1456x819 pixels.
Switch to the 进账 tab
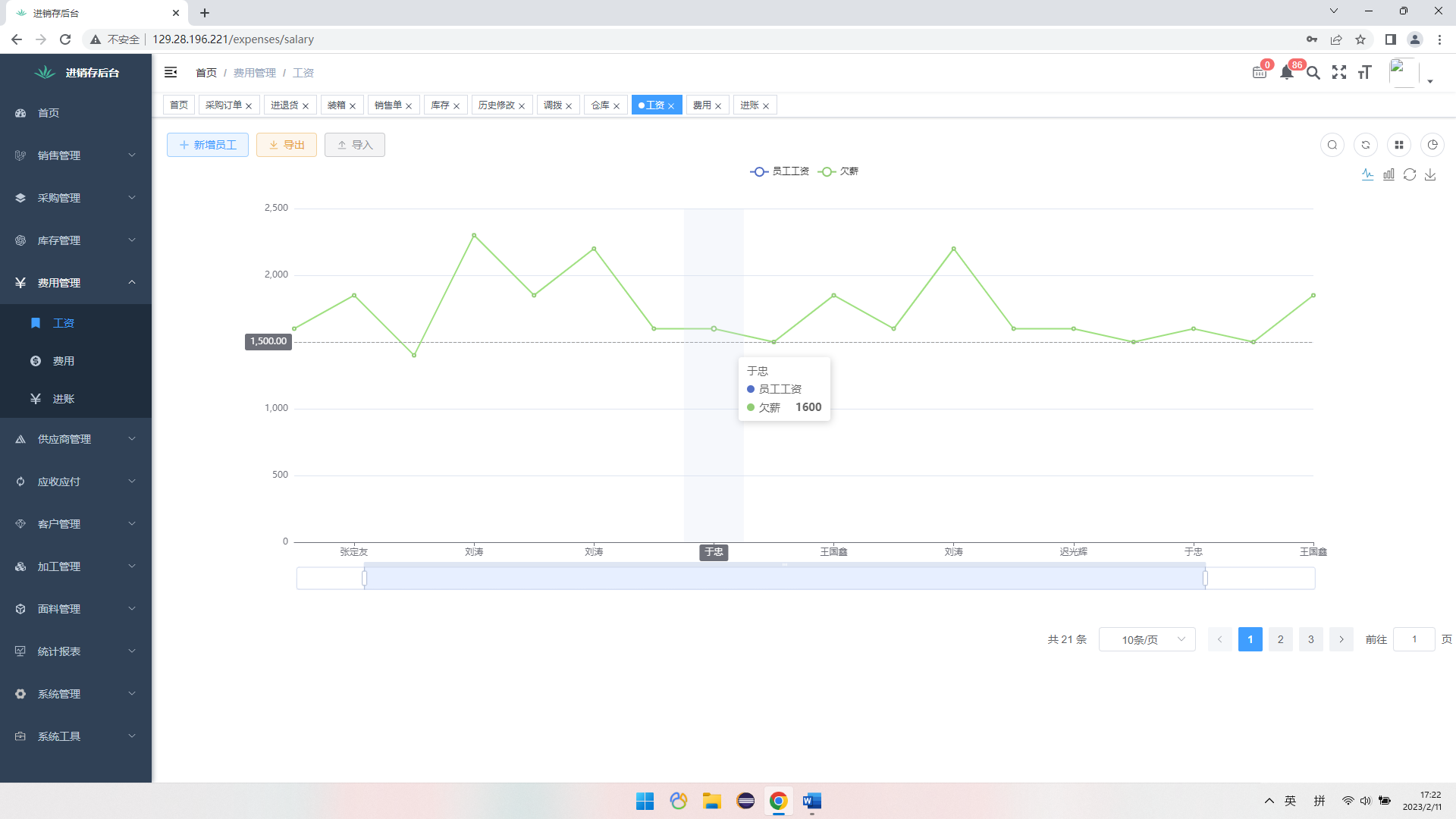point(749,105)
